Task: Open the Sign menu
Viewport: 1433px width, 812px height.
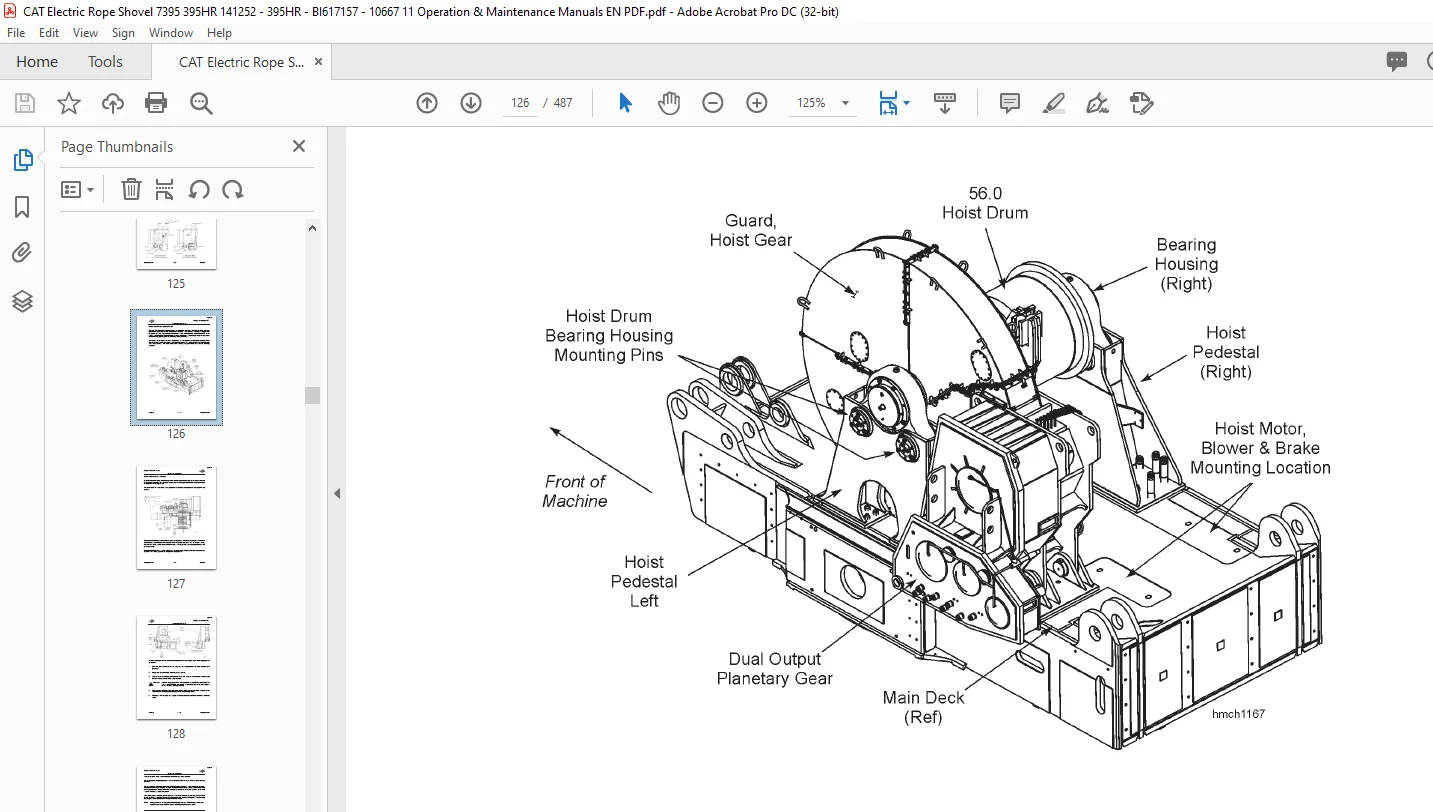Action: click(124, 33)
